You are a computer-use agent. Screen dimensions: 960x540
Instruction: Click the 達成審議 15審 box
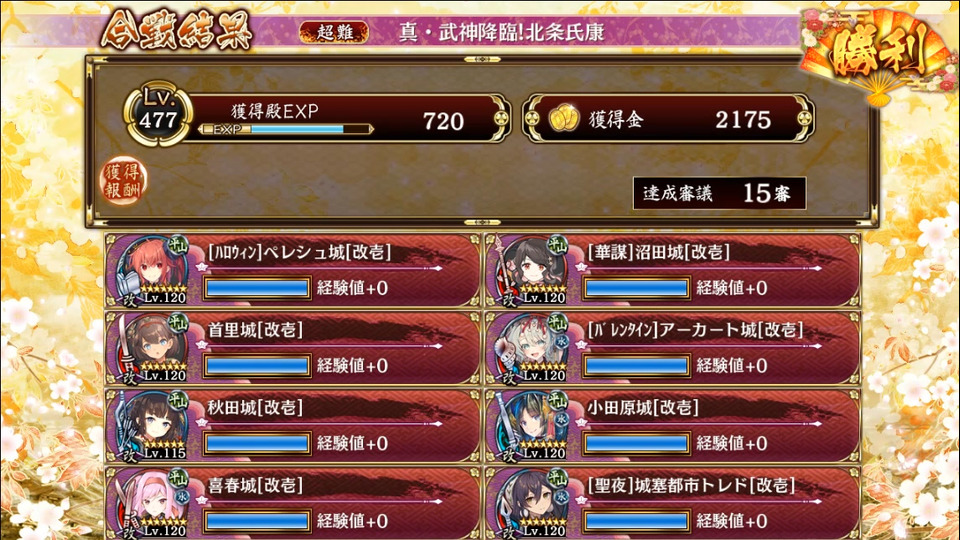(719, 193)
